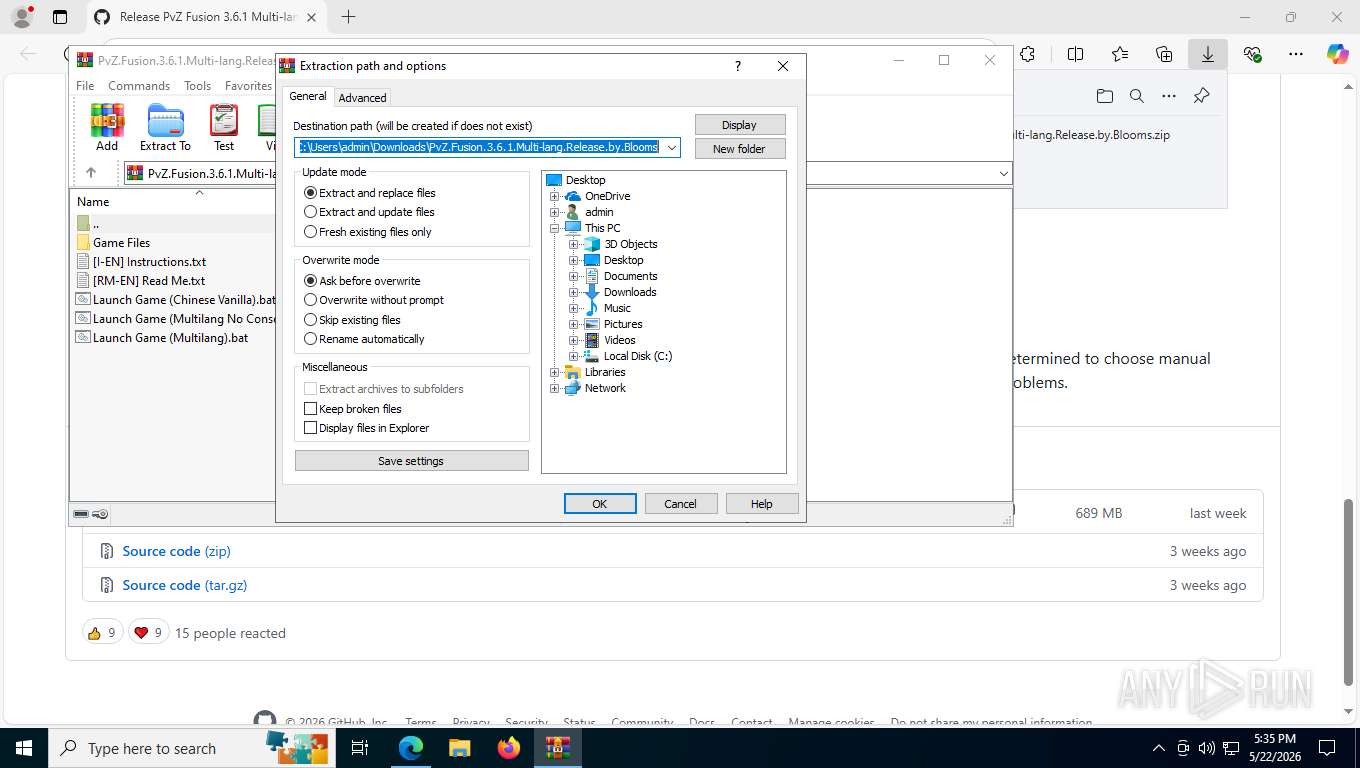The image size is (1360, 768).
Task: Open WinRAR File menu
Action: 85,86
